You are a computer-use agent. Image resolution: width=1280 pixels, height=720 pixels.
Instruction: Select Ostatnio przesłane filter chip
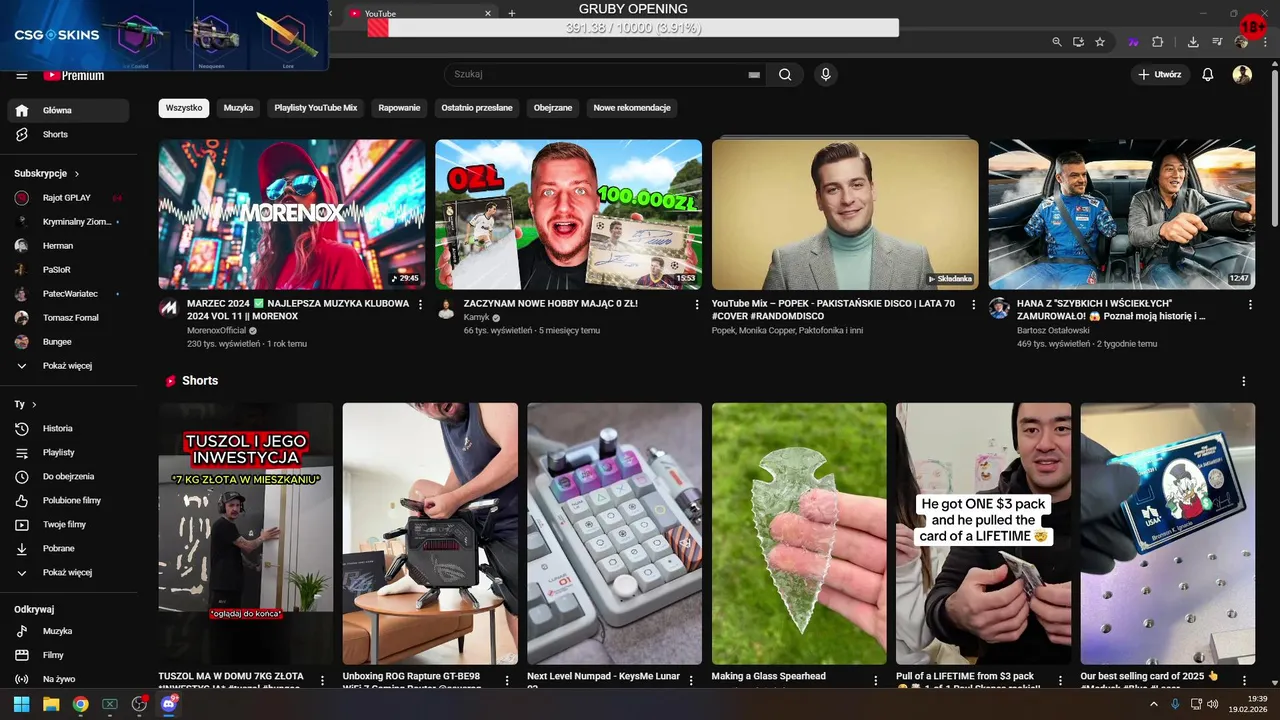coord(477,108)
